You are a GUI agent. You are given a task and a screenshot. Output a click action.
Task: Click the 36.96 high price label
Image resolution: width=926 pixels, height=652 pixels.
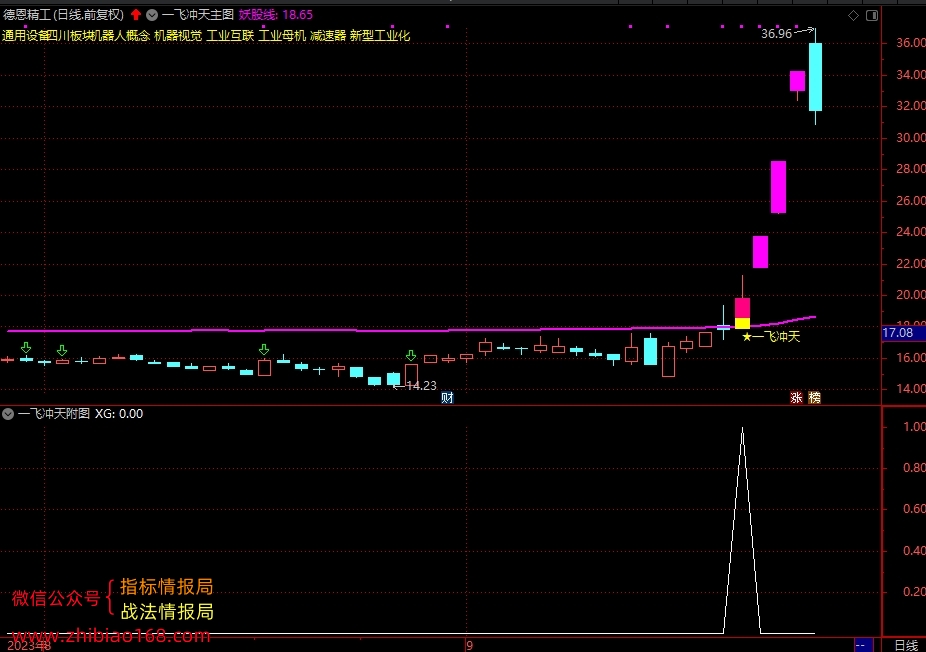(x=776, y=34)
